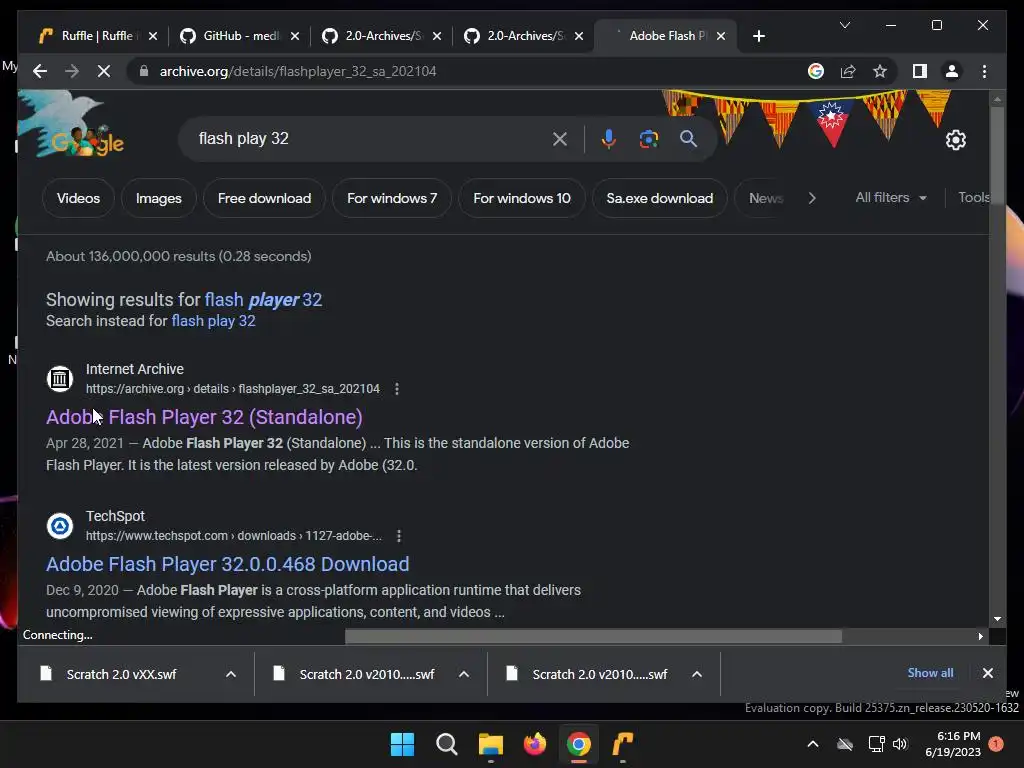1024x768 pixels.
Task: Open downloaded Scratch 2.0 vXX.swf file
Action: tap(121, 674)
